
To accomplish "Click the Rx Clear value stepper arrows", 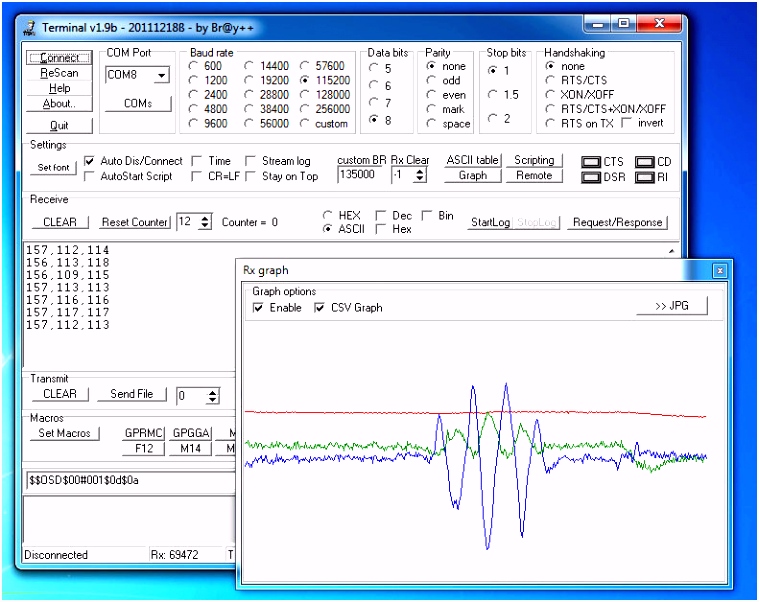I will (x=420, y=175).
